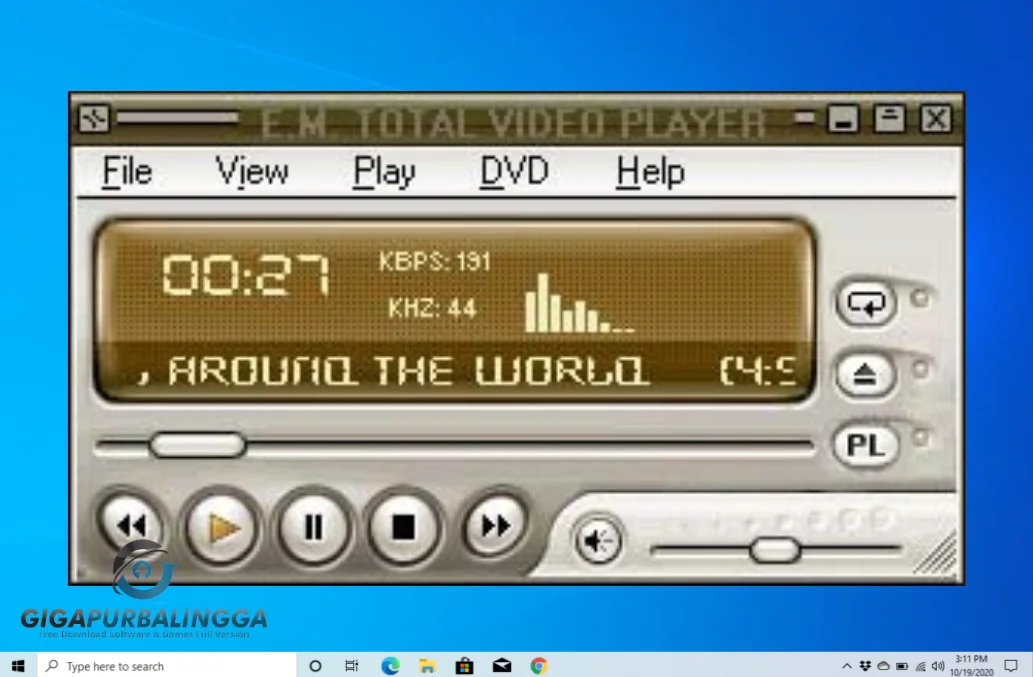
Task: Click the taskbar search box
Action: [167, 666]
